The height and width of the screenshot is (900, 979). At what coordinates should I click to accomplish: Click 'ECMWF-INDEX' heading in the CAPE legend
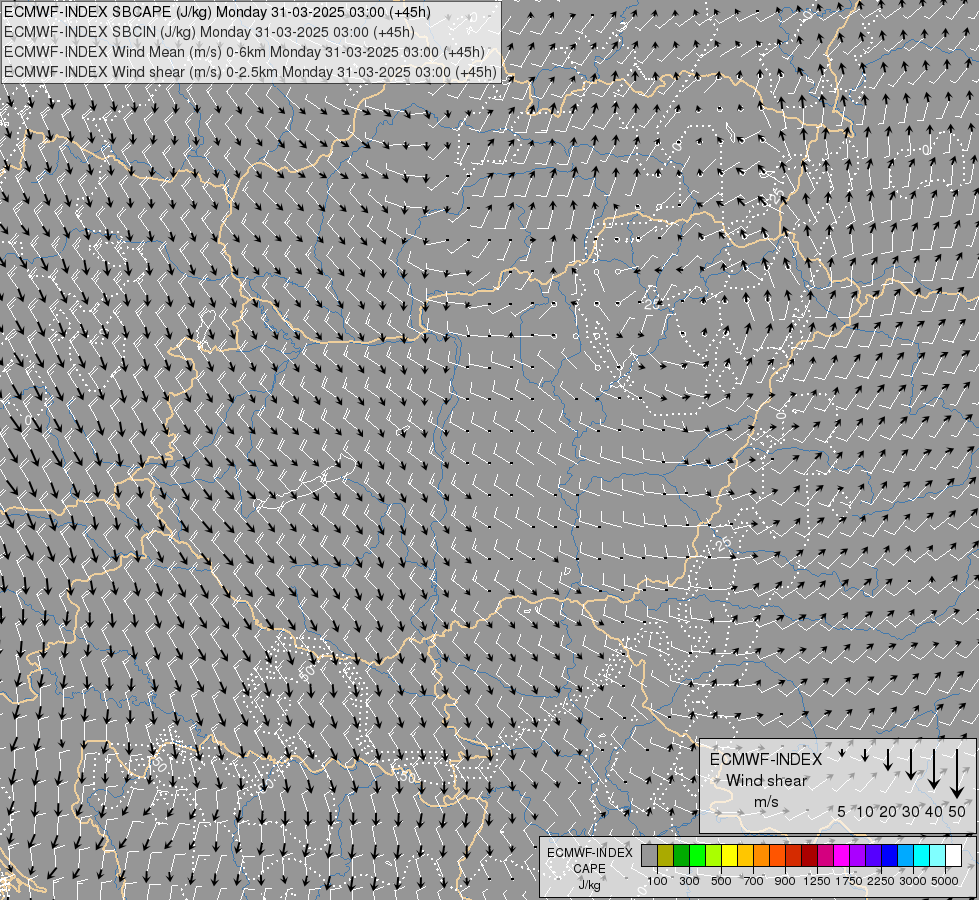589,853
